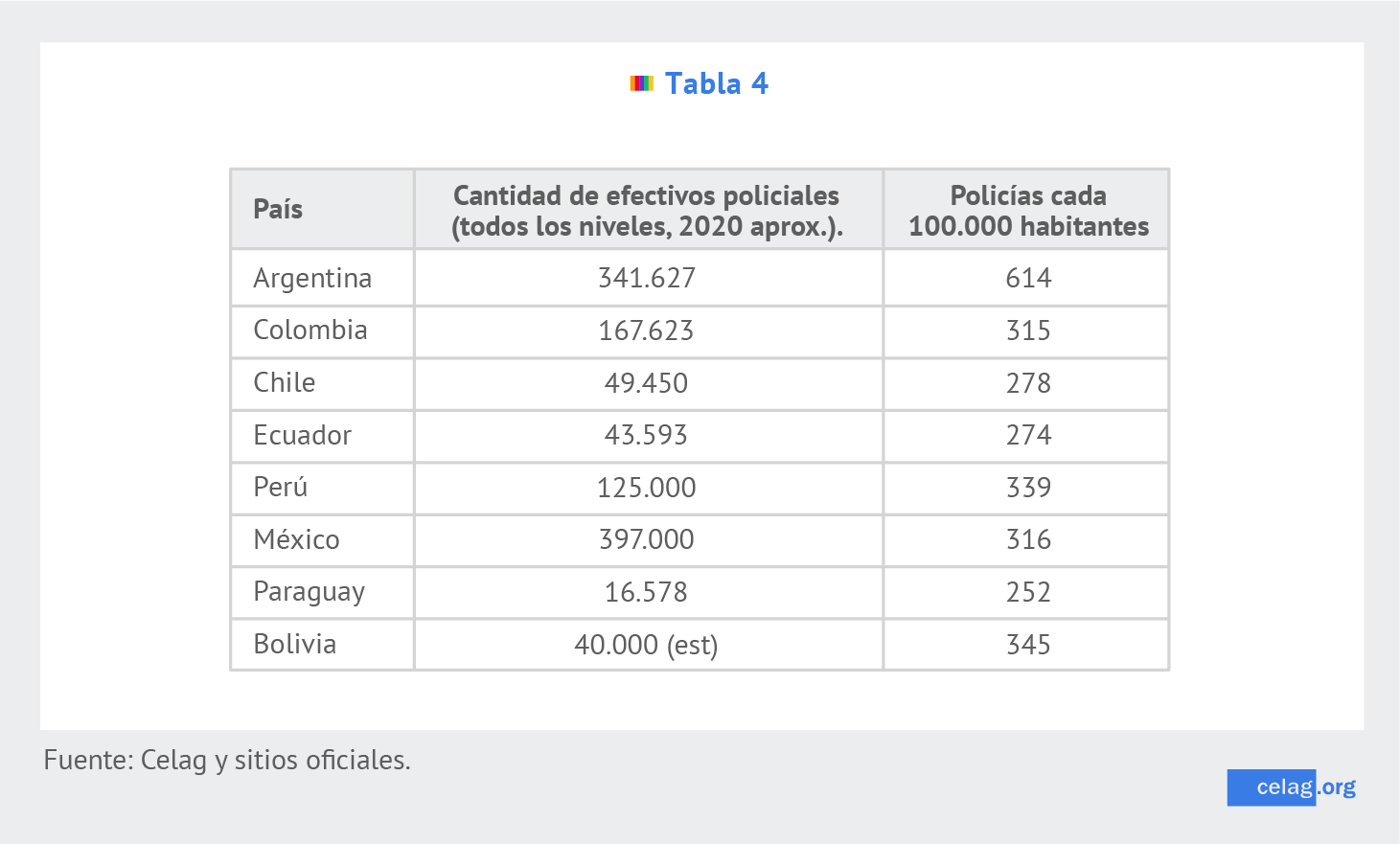Click the Perú country cell
Image resolution: width=1400 pixels, height=844 pixels.
click(281, 488)
